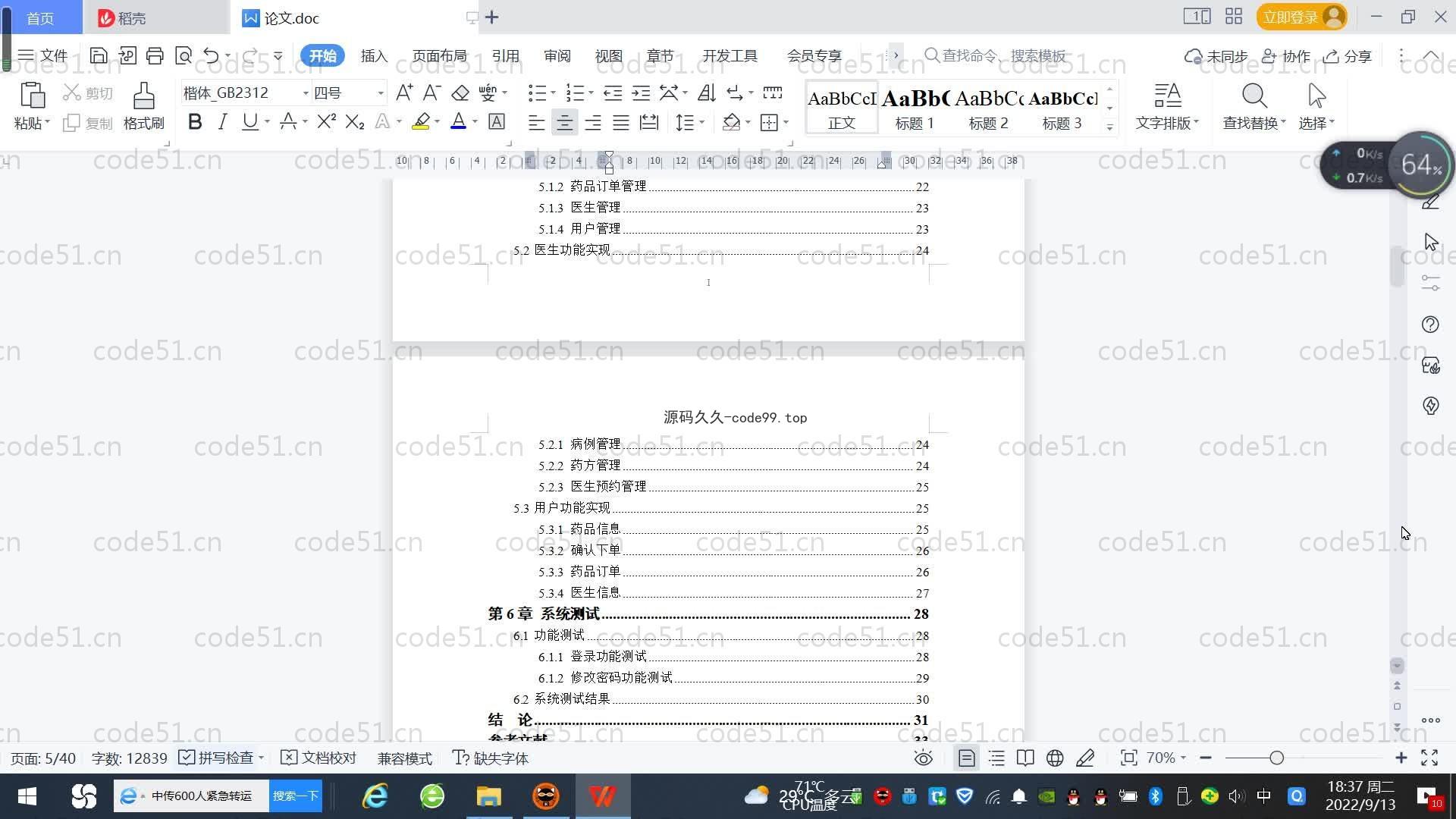Image resolution: width=1456 pixels, height=819 pixels.
Task: Click the Share button
Action: pos(1348,56)
